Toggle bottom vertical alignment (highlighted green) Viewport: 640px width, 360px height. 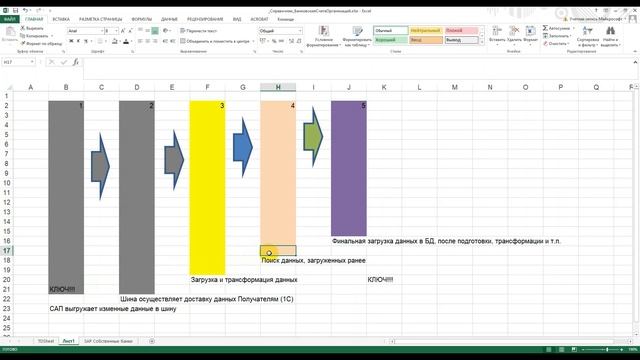tap(155, 31)
